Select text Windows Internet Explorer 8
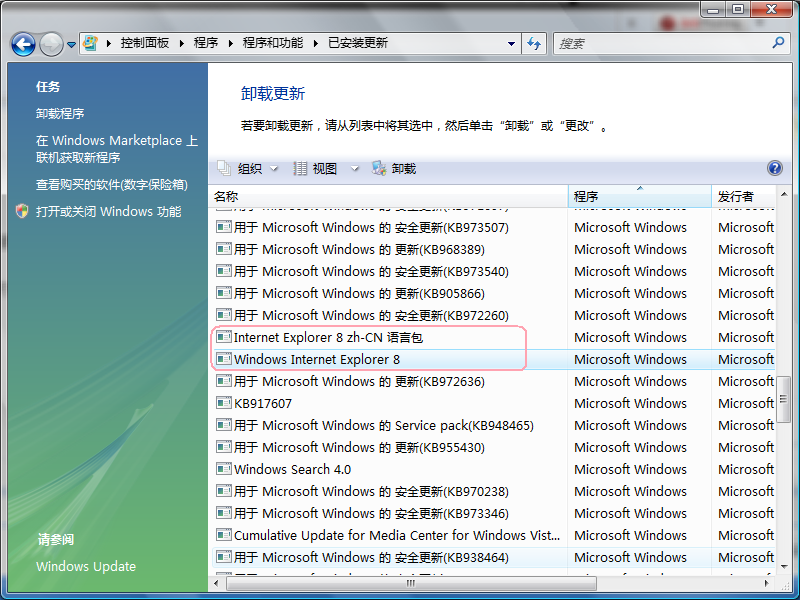The height and width of the screenshot is (600, 800). (x=317, y=360)
